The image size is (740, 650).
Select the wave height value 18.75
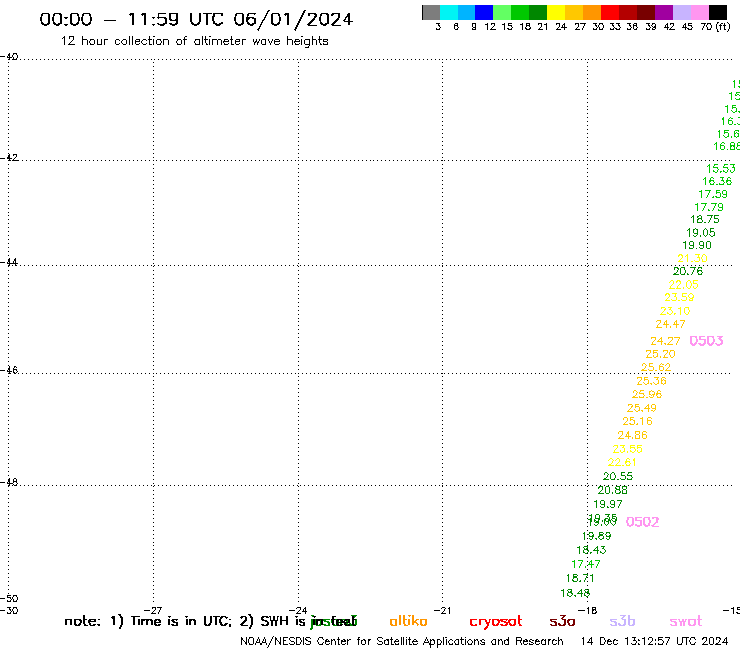[x=705, y=219]
